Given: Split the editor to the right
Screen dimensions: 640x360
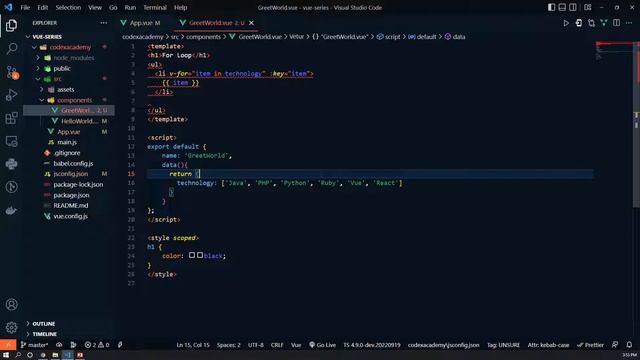Looking at the screenshot, I should [616, 23].
